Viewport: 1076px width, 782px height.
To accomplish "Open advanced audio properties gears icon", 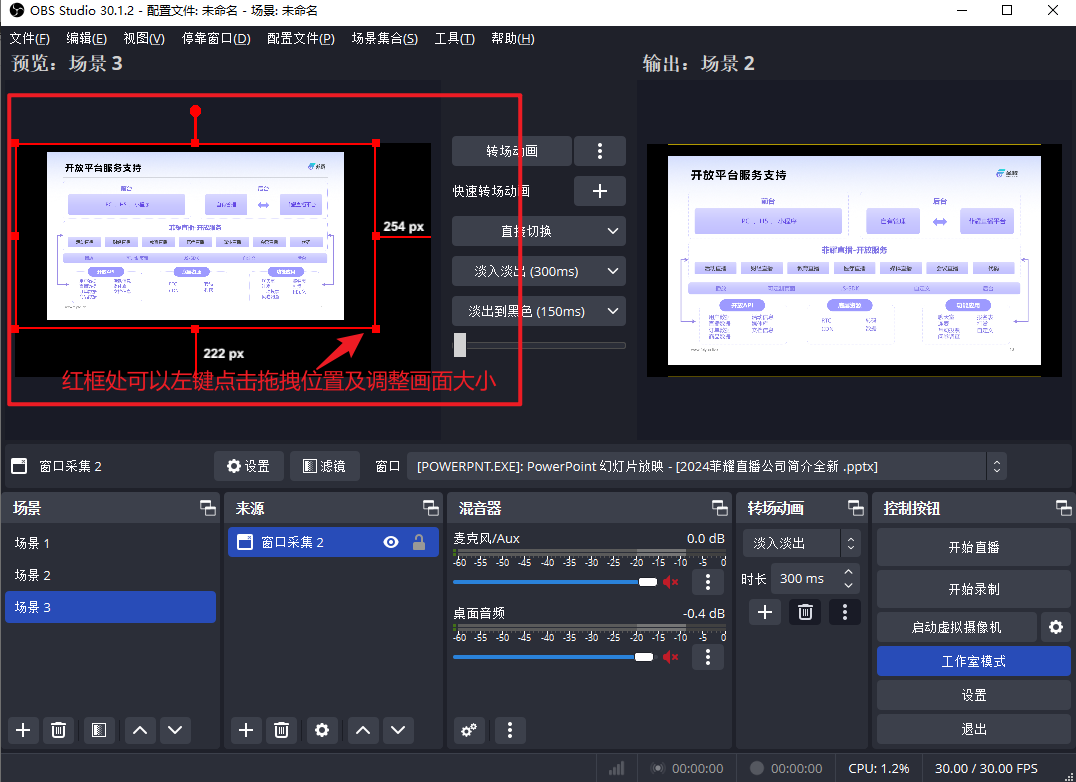I will (468, 730).
